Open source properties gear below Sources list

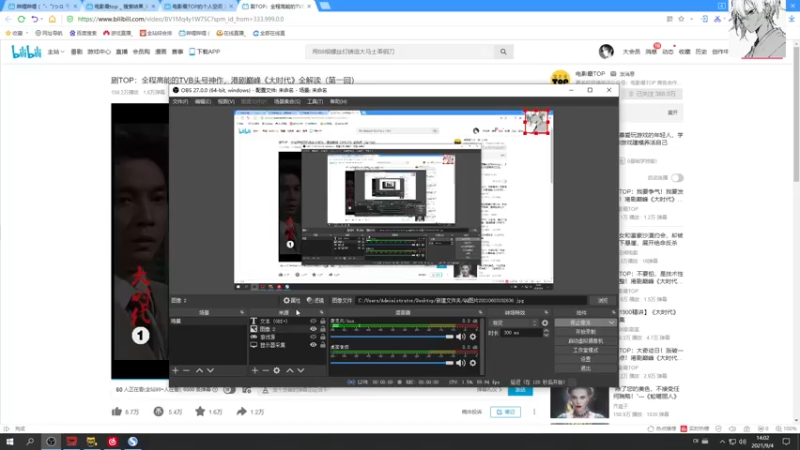277,370
